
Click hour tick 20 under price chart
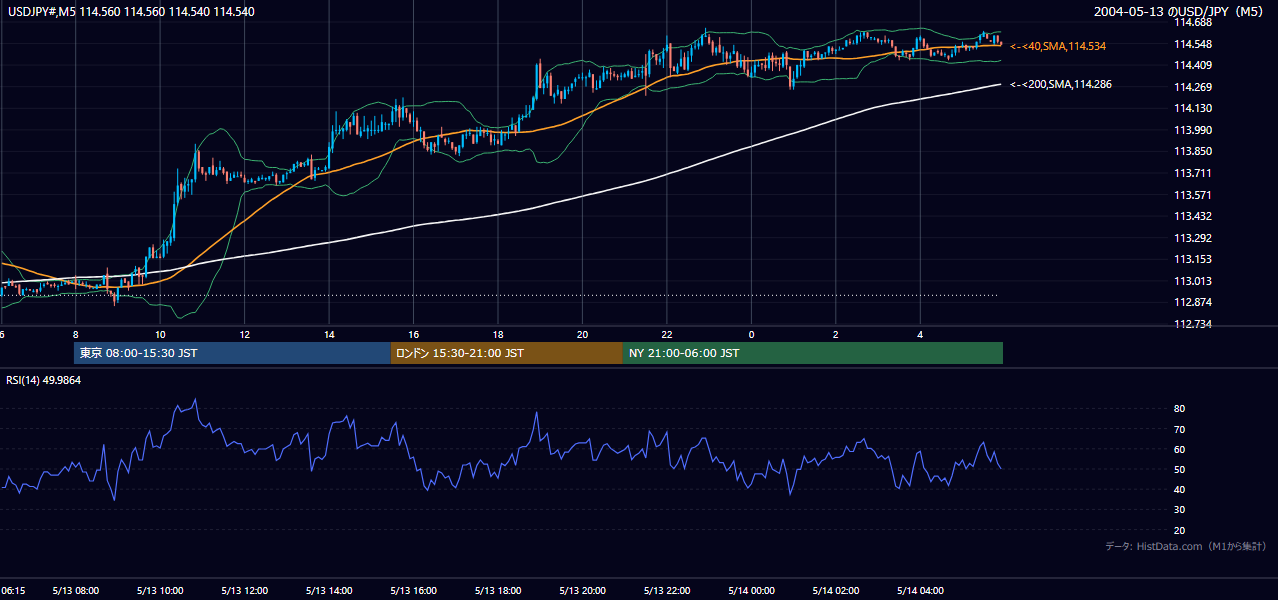[582, 335]
